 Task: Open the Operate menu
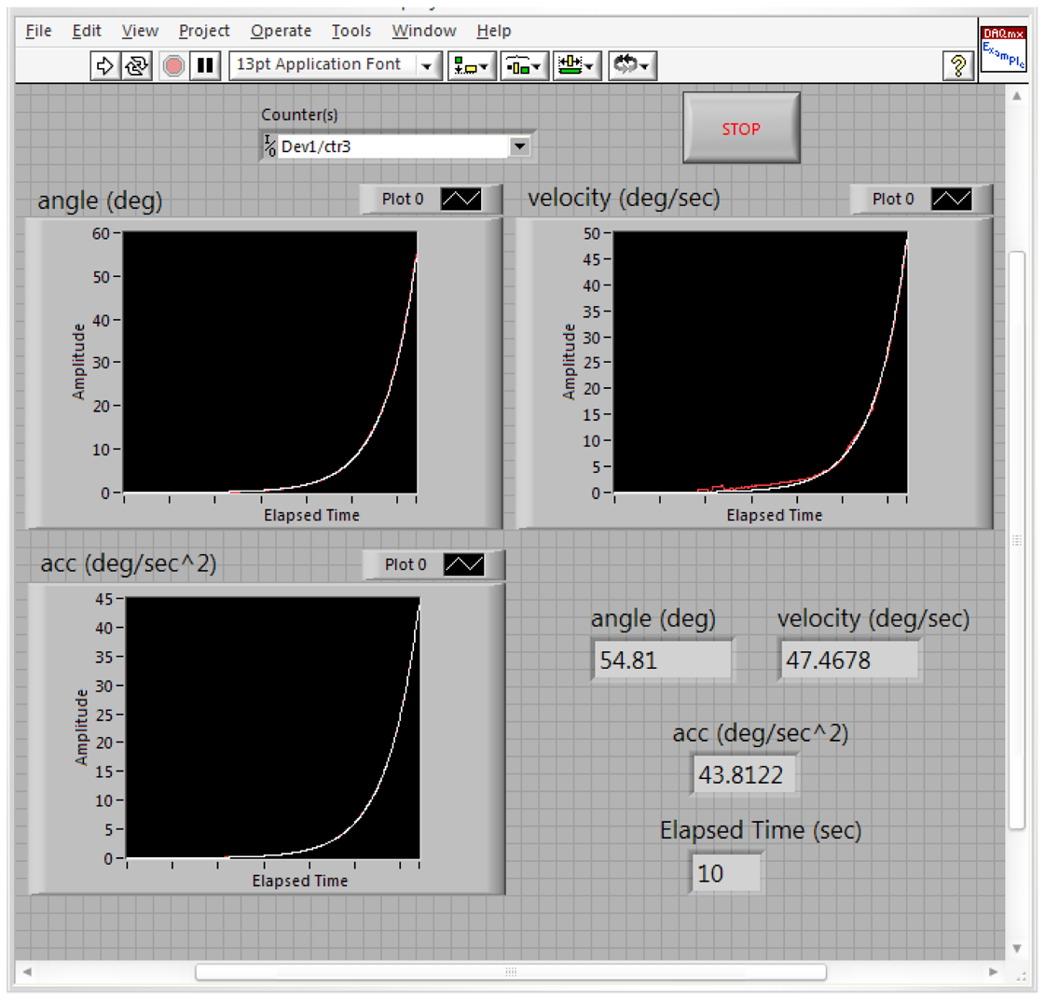point(281,31)
